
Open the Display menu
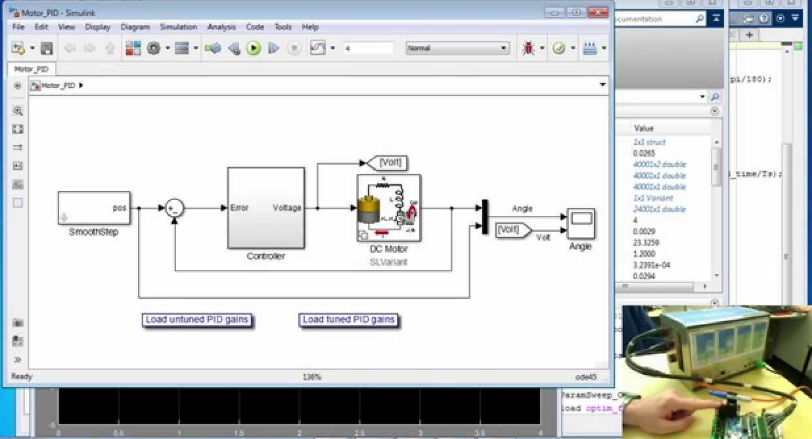(x=97, y=27)
